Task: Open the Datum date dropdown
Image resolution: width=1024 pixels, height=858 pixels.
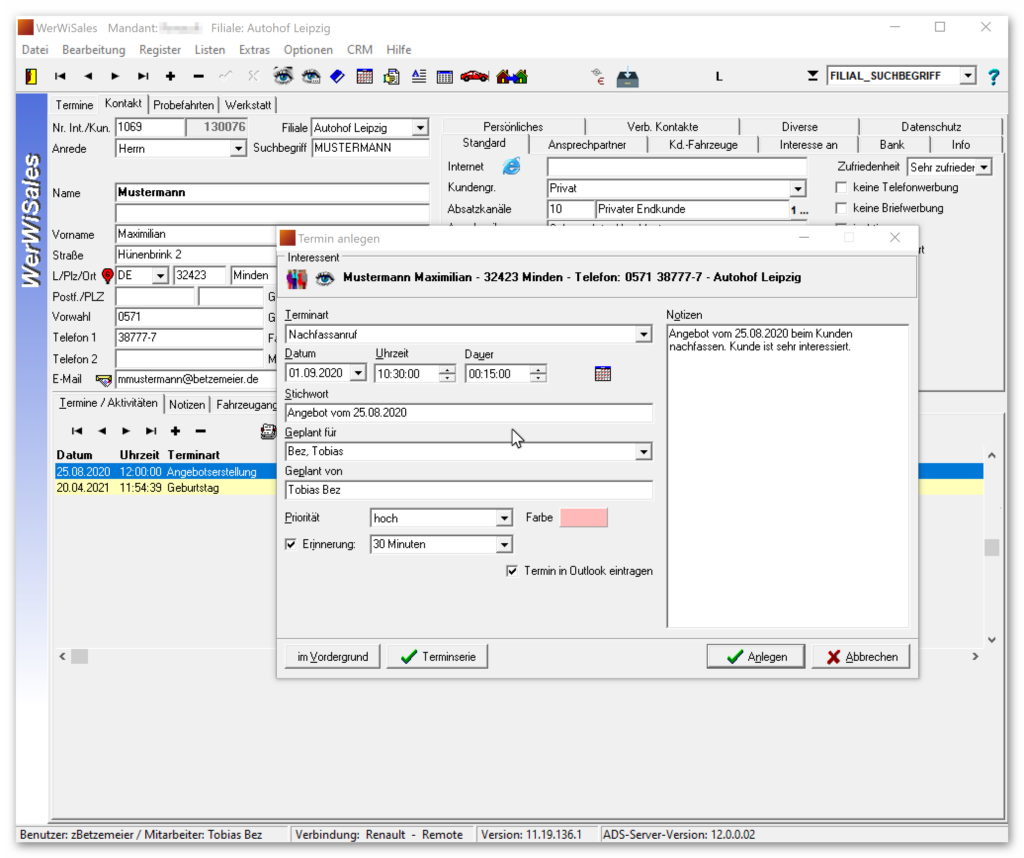Action: pos(358,373)
